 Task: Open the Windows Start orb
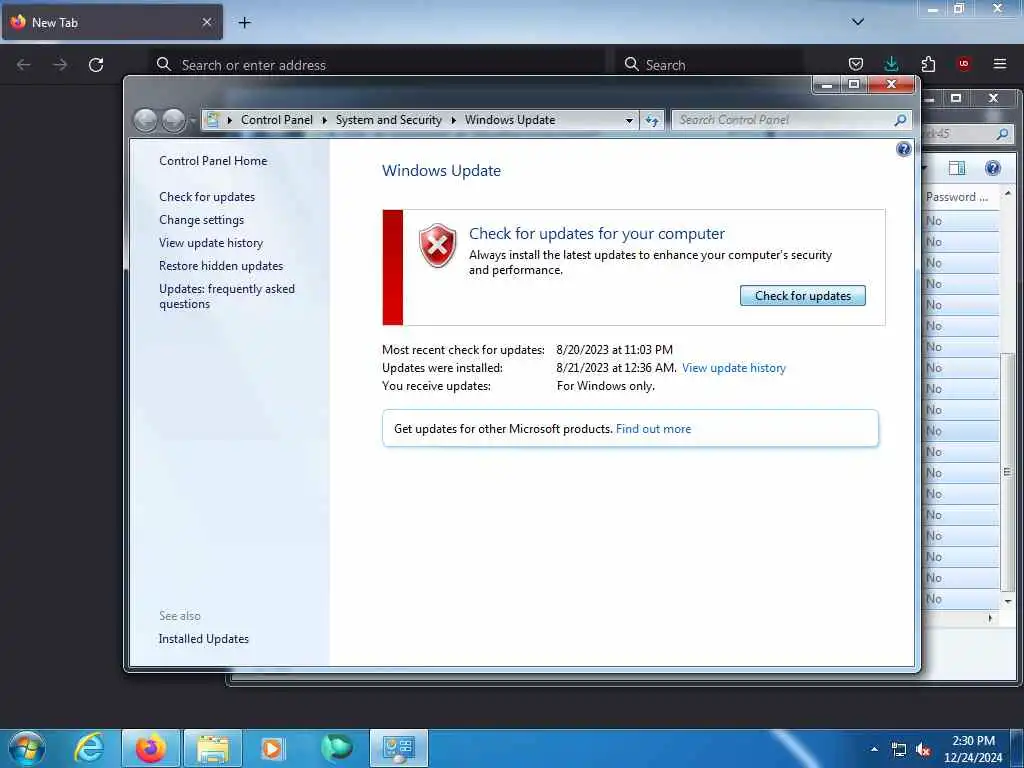point(27,748)
